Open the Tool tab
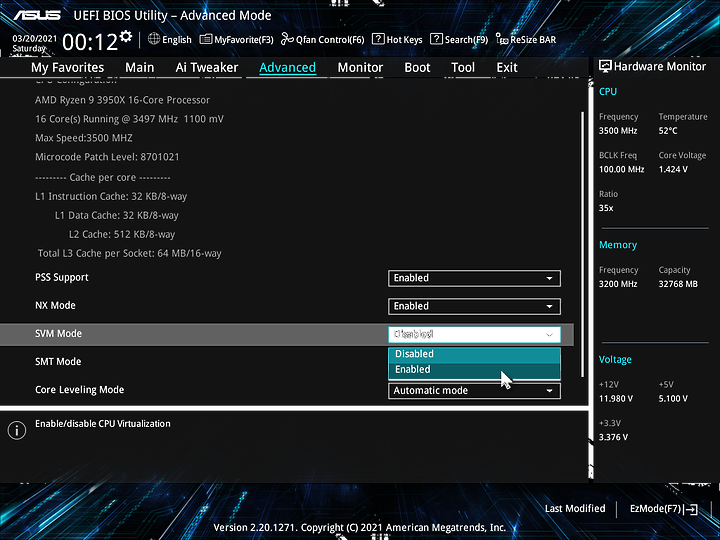Screen dimensions: 720x540 coord(463,68)
